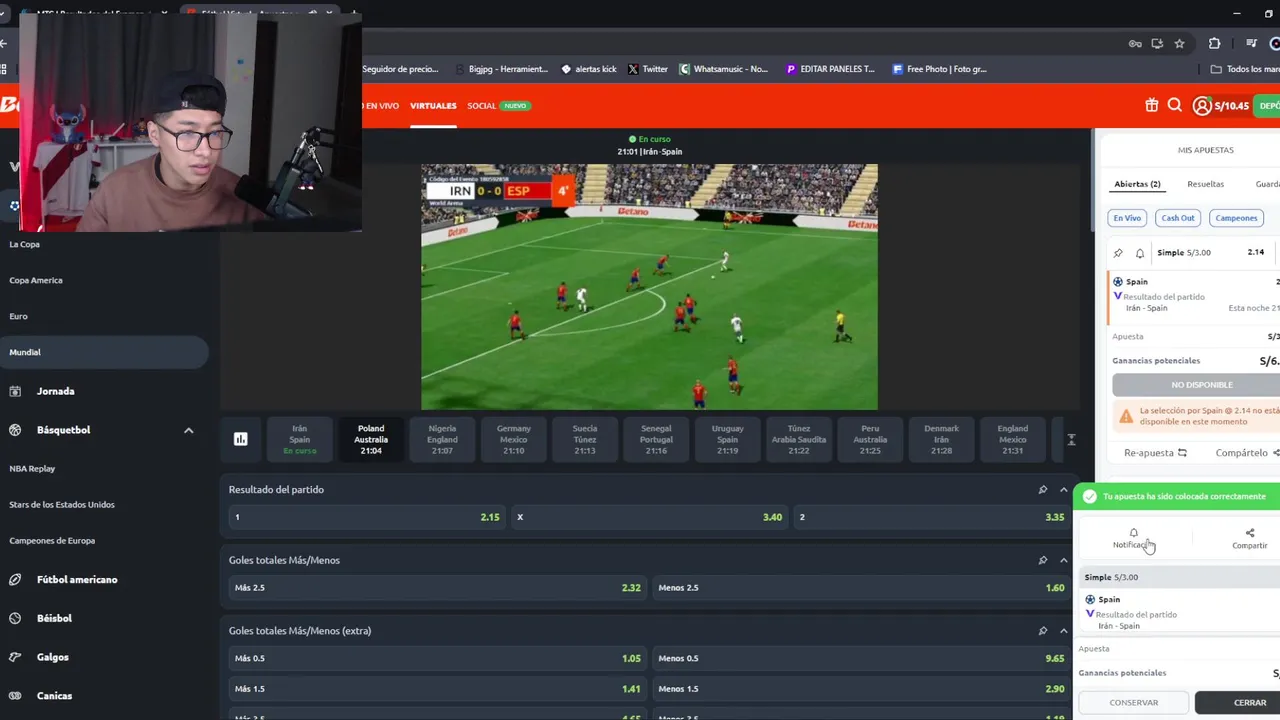Open the Twitter X bookmark
The width and height of the screenshot is (1280, 720).
(647, 69)
